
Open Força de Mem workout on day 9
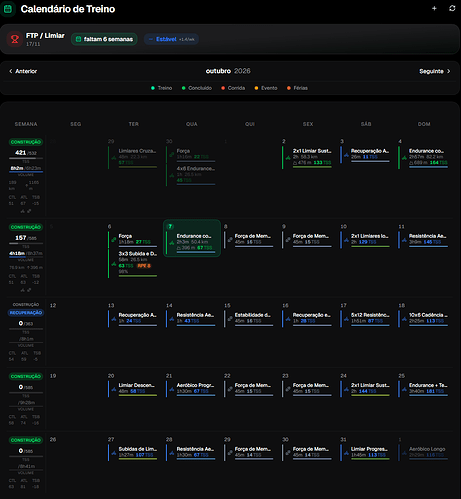pos(307,240)
